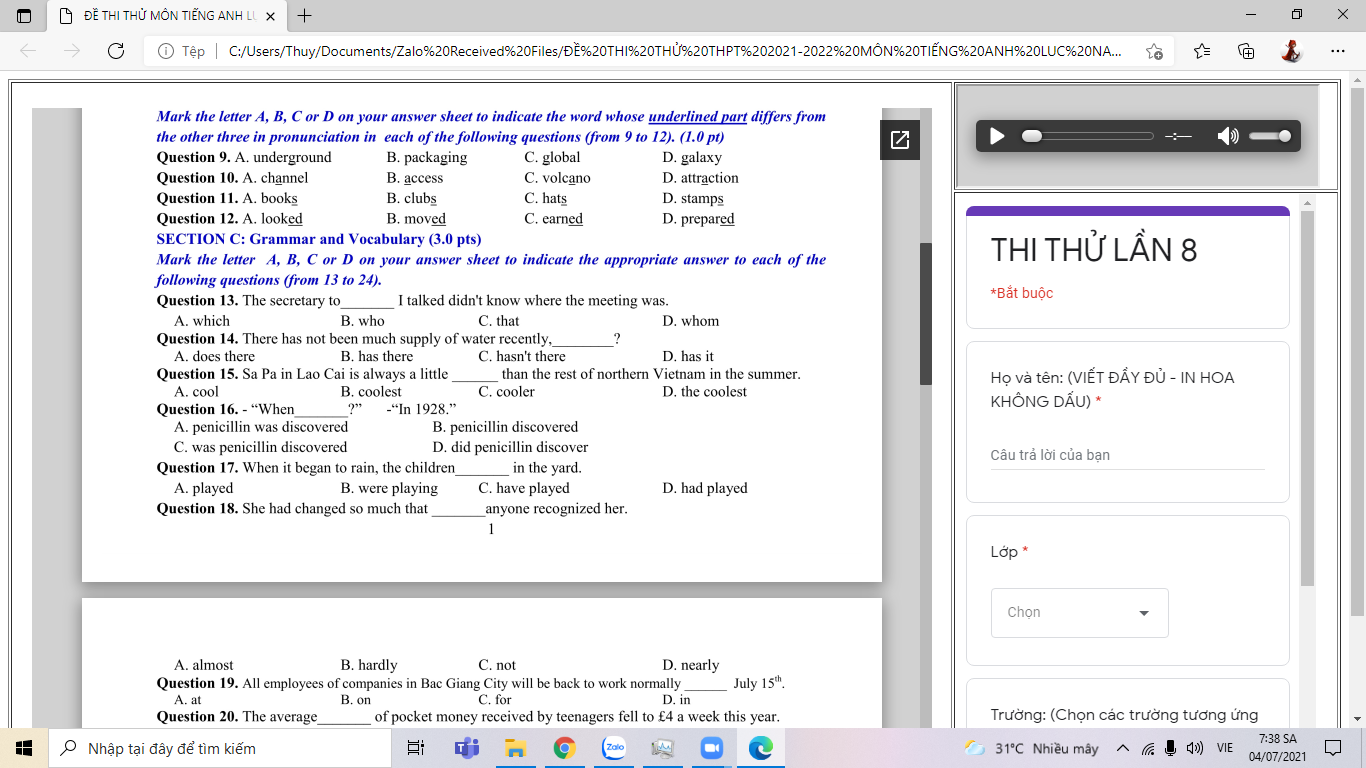1366x768 pixels.
Task: Reload the page with the refresh icon
Action: click(x=116, y=51)
